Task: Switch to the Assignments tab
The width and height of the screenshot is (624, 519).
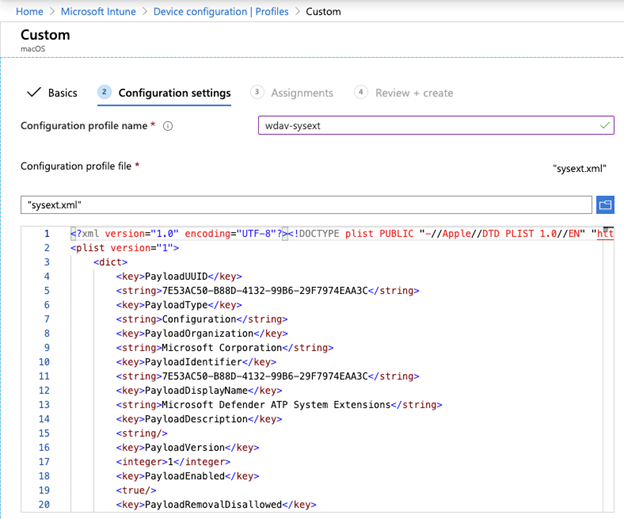Action: 302,93
